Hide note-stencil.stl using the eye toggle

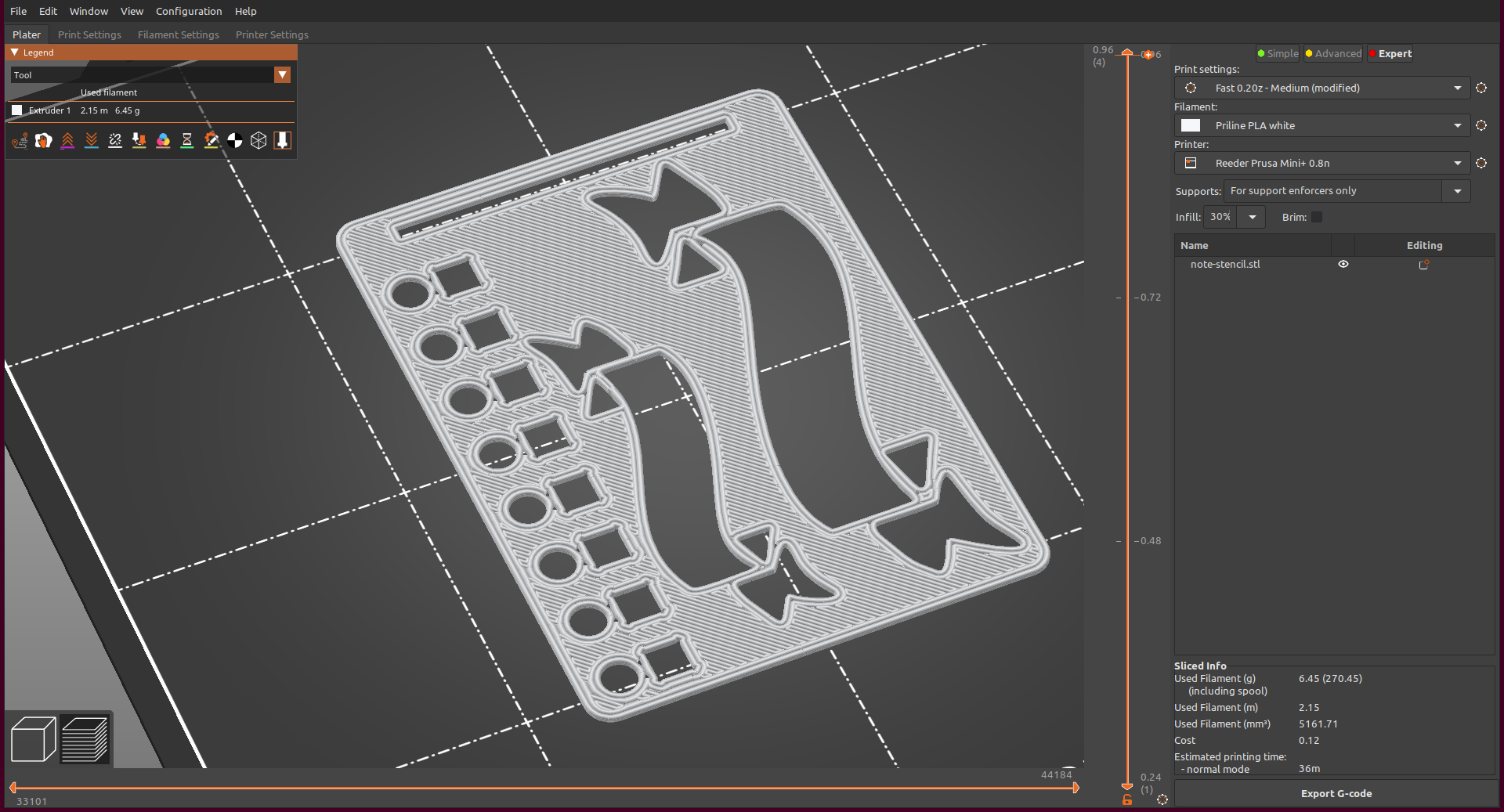pos(1343,265)
